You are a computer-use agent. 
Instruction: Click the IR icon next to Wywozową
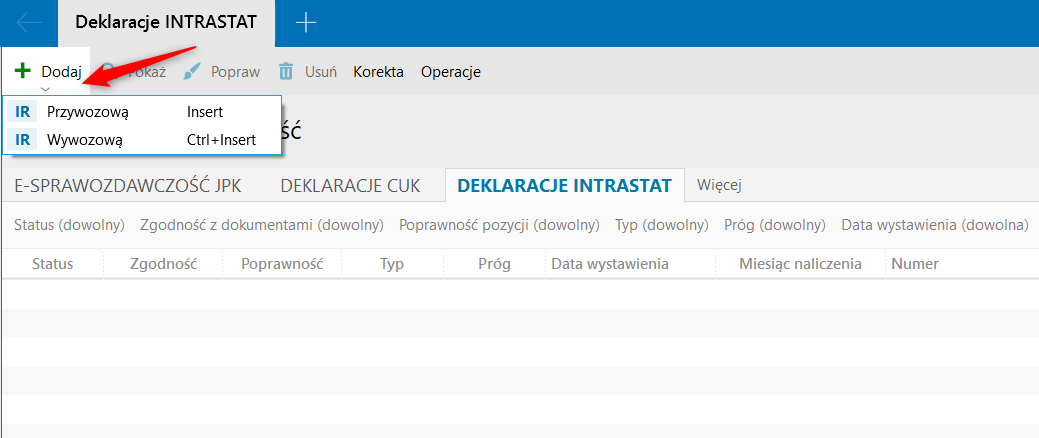tap(23, 140)
